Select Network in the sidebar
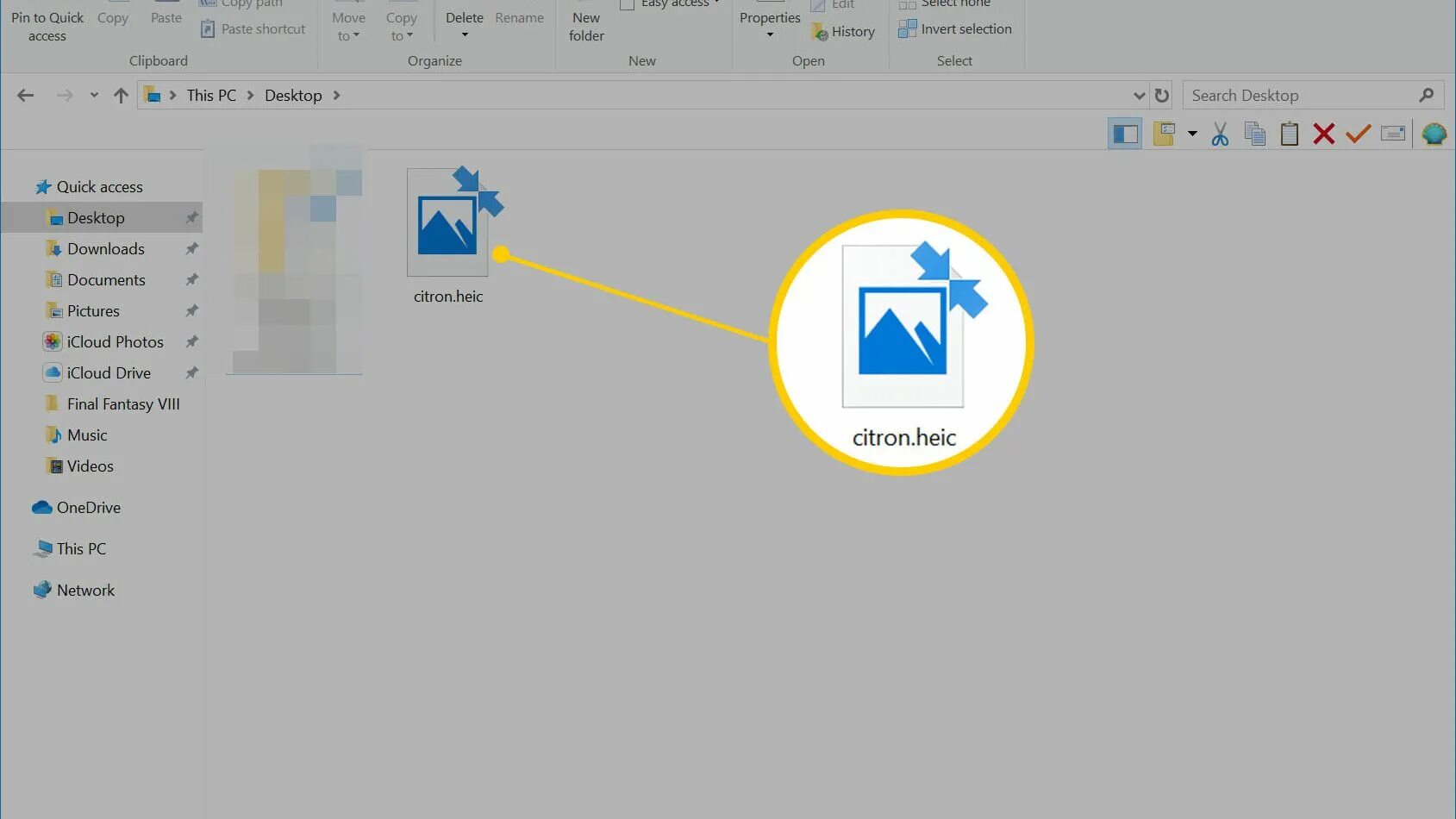Viewport: 1456px width, 819px height. coord(74,591)
